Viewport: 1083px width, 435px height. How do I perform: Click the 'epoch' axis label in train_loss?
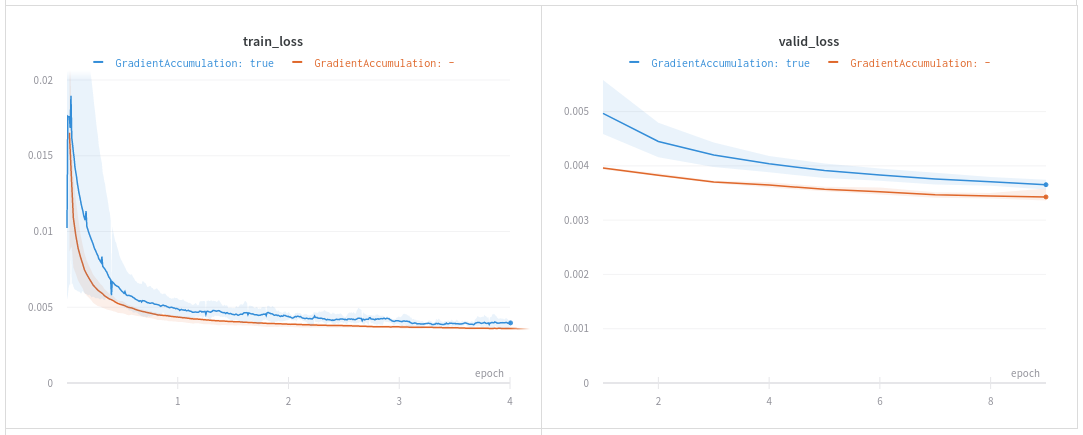pos(489,373)
